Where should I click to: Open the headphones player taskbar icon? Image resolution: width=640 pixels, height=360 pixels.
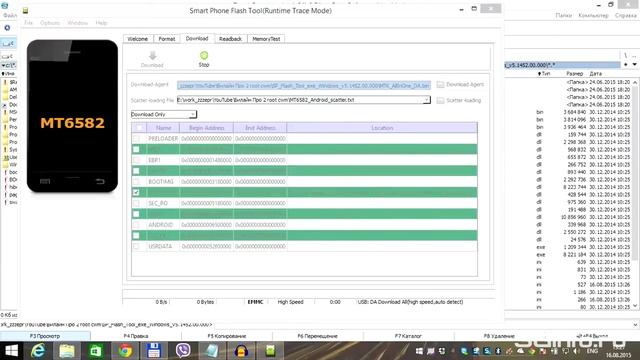[241, 351]
